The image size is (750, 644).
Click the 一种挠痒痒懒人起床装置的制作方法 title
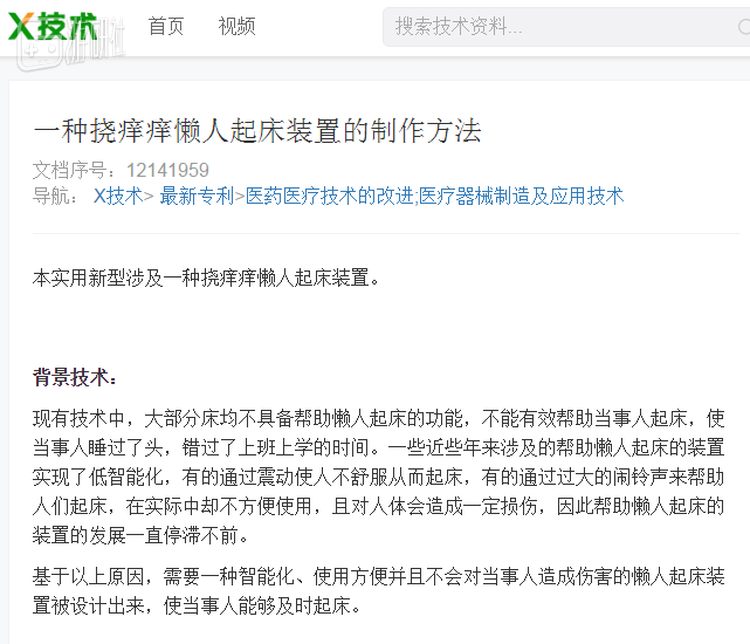[257, 131]
